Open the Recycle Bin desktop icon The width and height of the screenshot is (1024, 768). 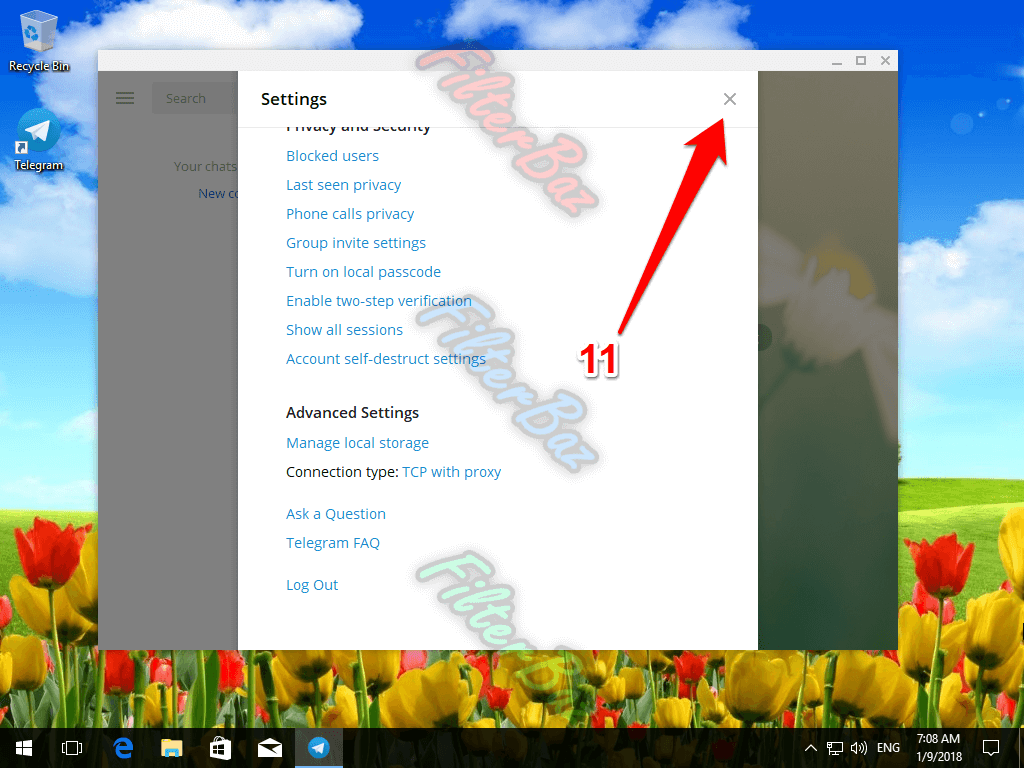39,40
